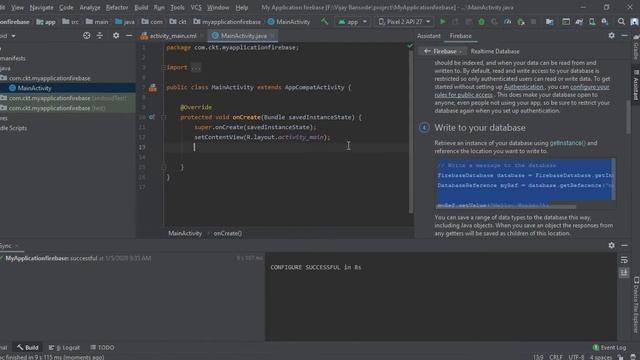The width and height of the screenshot is (640, 360).
Task: Open the VCS menu
Action: [196, 7]
